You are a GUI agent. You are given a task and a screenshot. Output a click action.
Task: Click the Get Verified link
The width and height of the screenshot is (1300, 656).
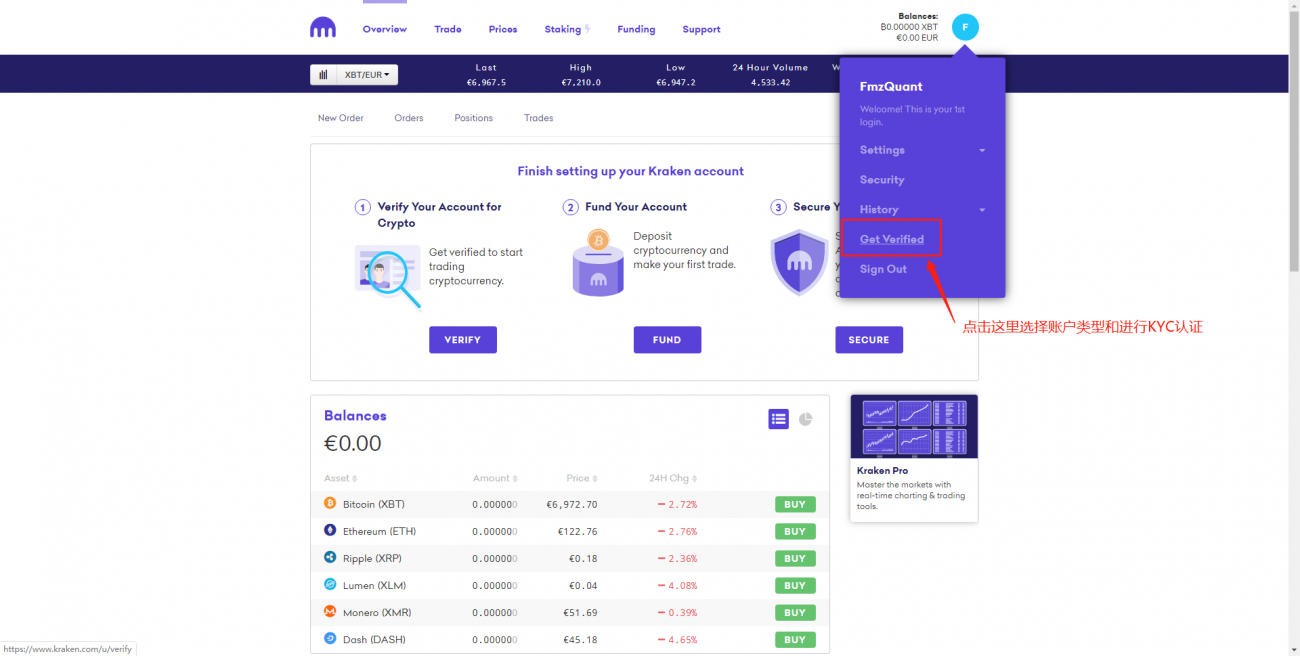tap(891, 240)
